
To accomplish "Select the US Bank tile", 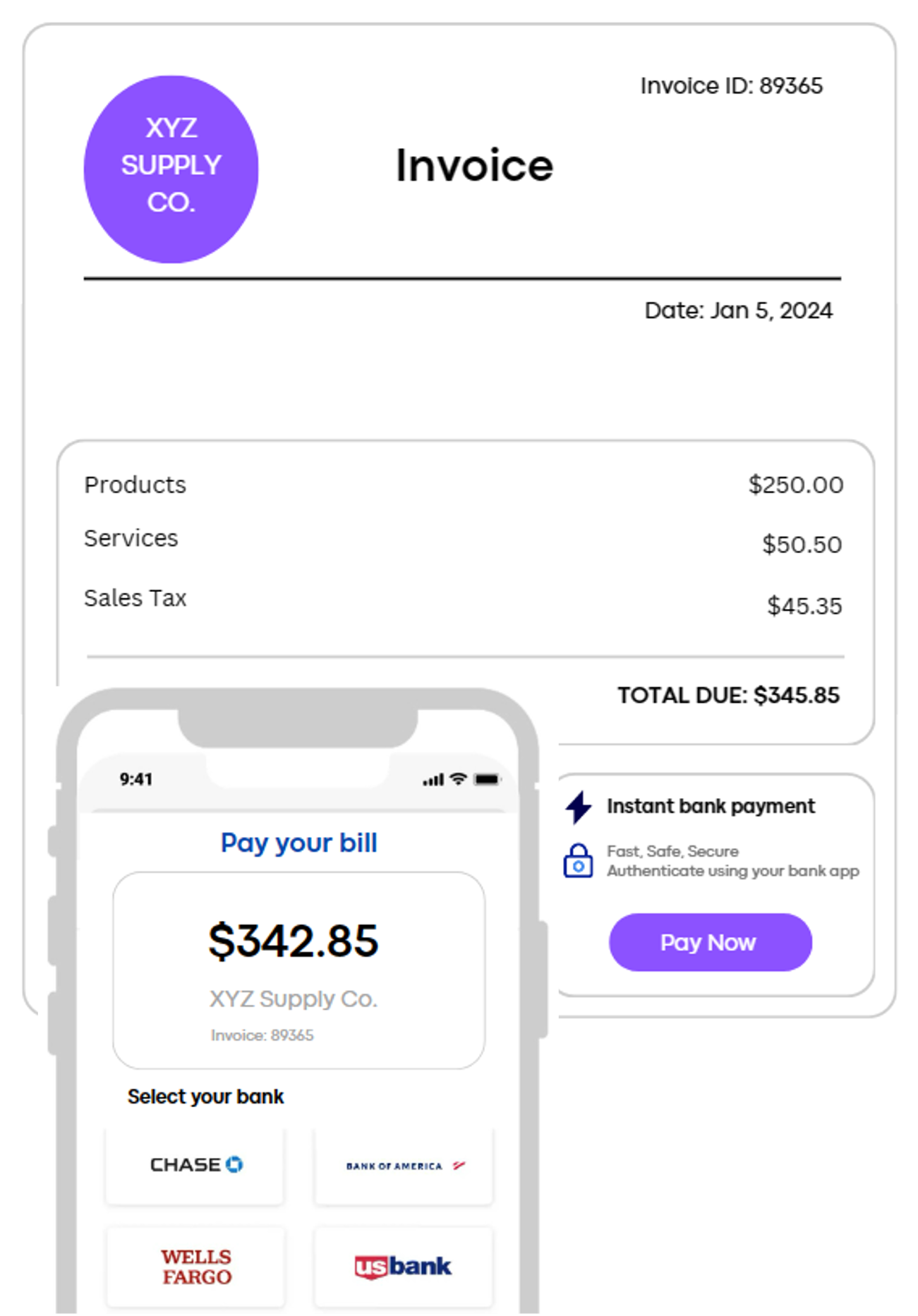I will pyautogui.click(x=404, y=1267).
